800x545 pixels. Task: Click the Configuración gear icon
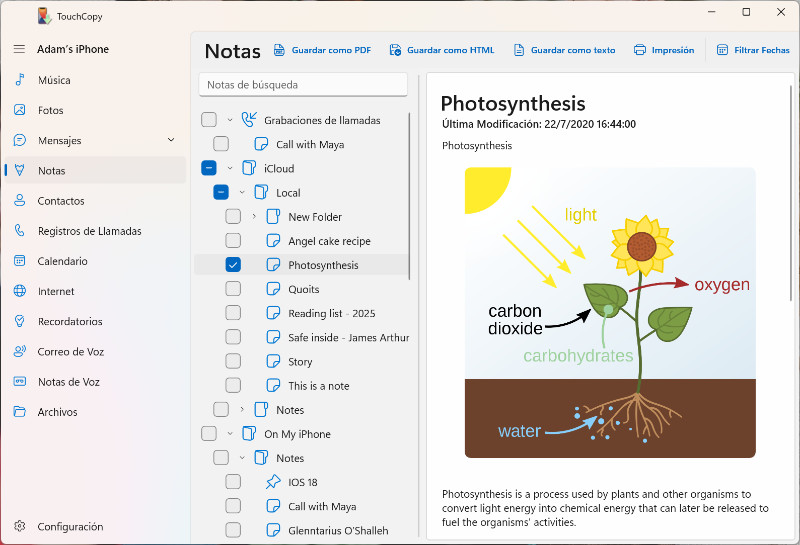point(19,526)
